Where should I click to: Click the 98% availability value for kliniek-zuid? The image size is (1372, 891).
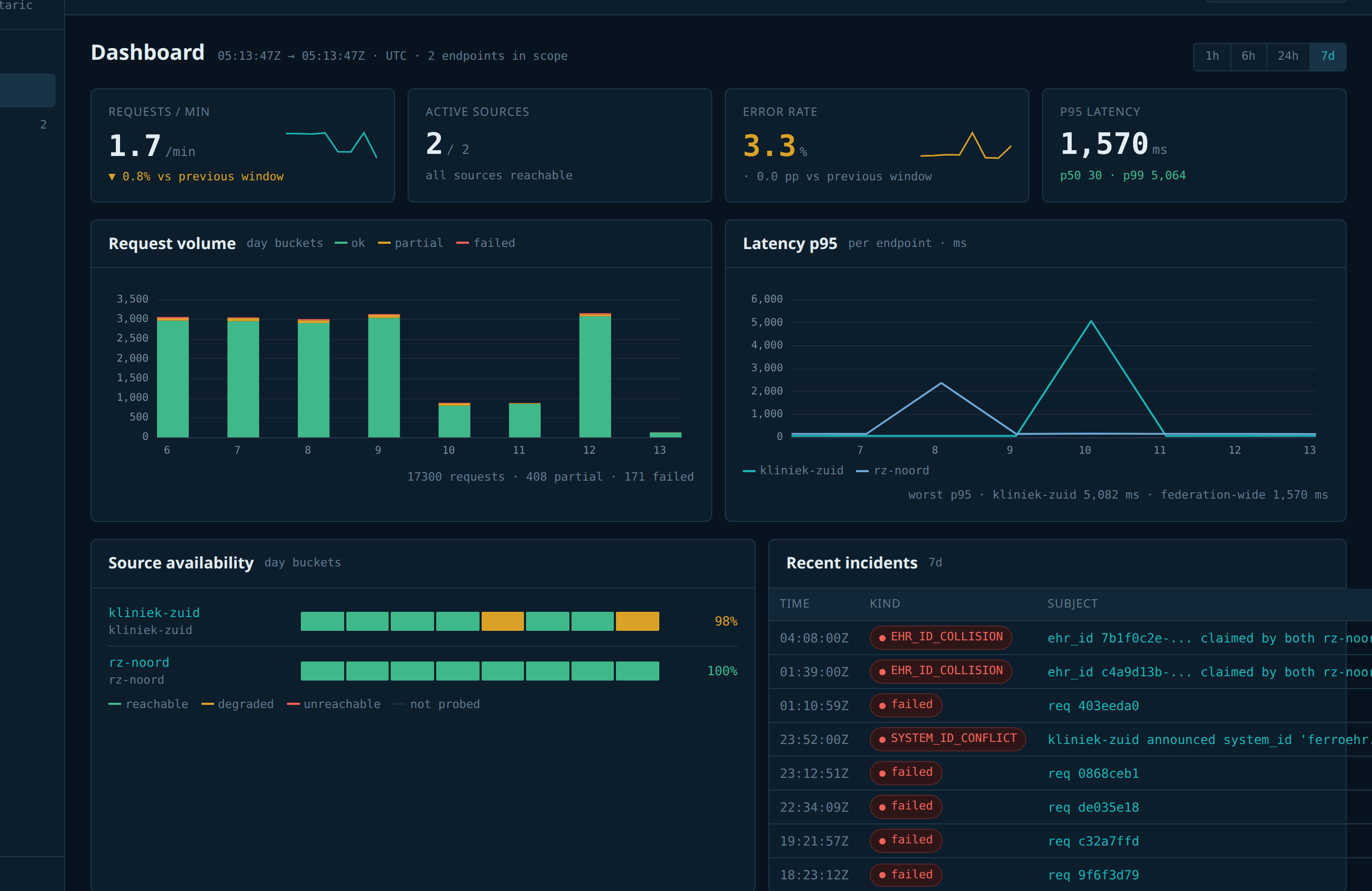coord(726,621)
